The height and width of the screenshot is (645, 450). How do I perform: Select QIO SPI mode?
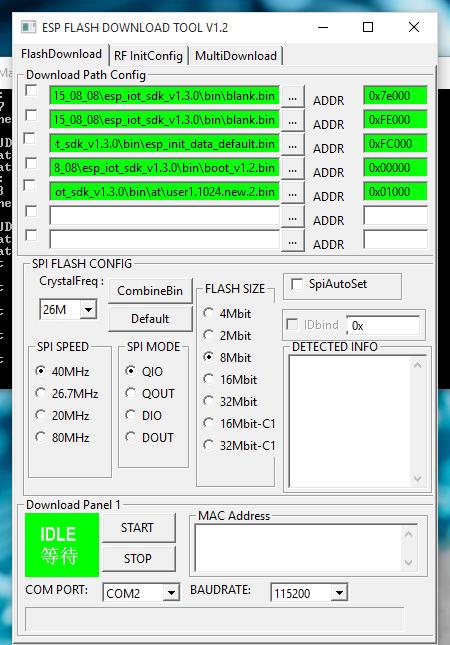pos(130,371)
